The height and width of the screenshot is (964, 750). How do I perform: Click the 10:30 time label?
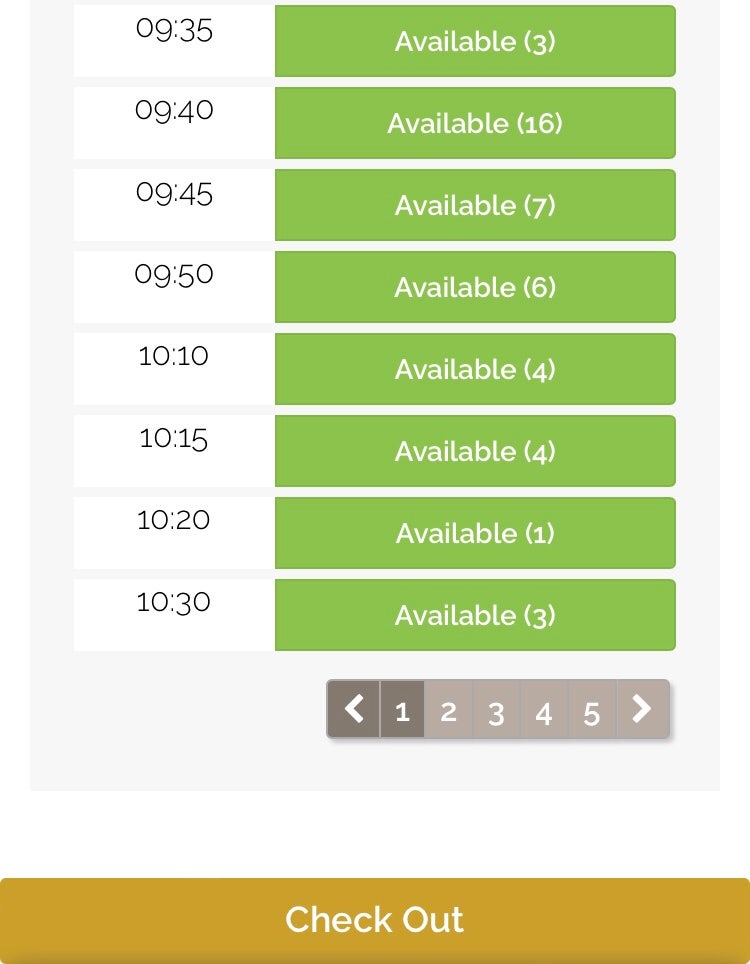coord(173,602)
